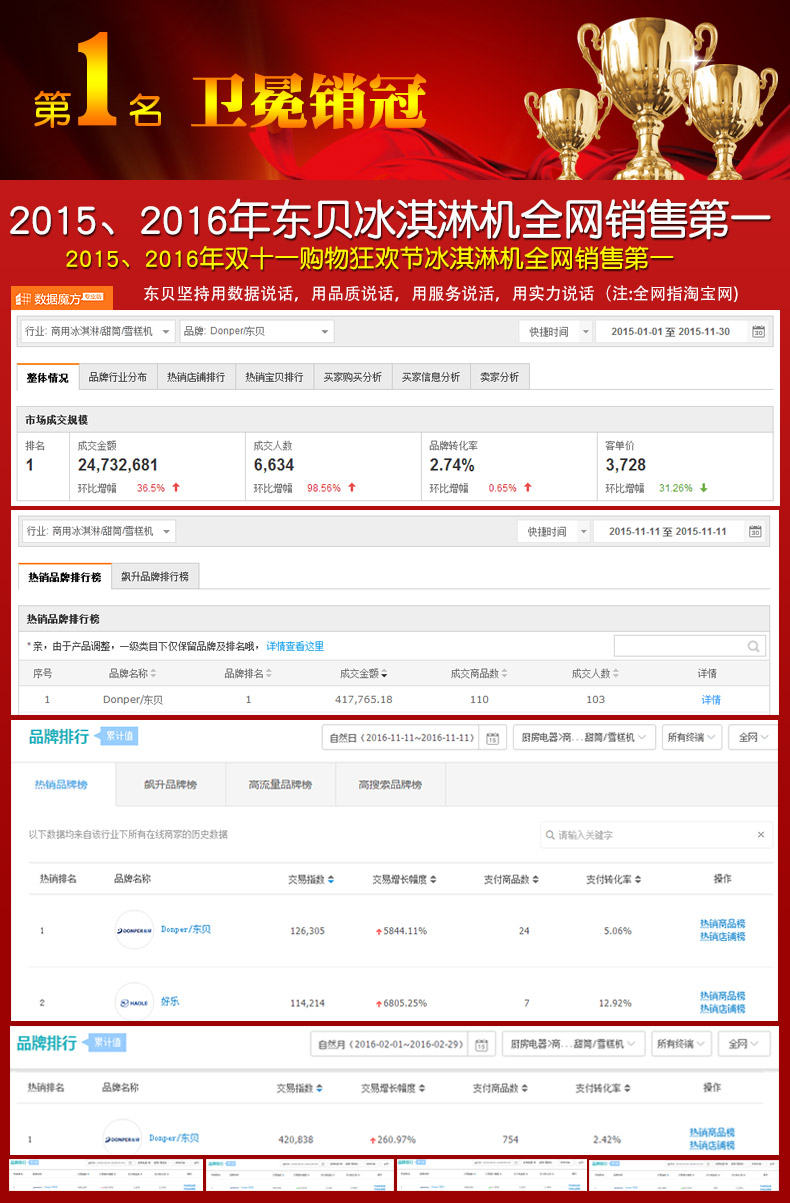The height and width of the screenshot is (1203, 790).
Task: Expand 行业 dropdown next to 品牌 selector
Action: (97, 331)
